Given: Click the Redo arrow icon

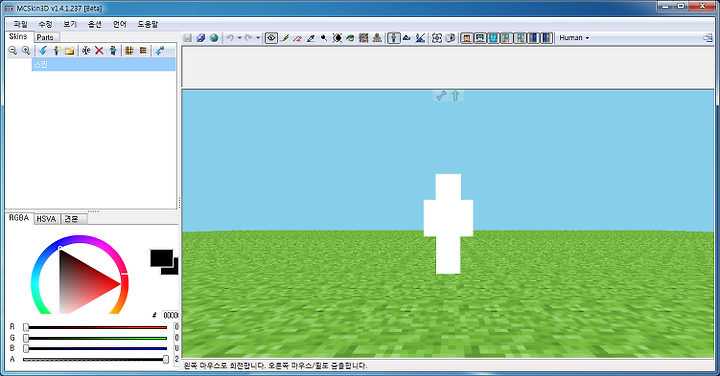Looking at the screenshot, I should [249, 38].
